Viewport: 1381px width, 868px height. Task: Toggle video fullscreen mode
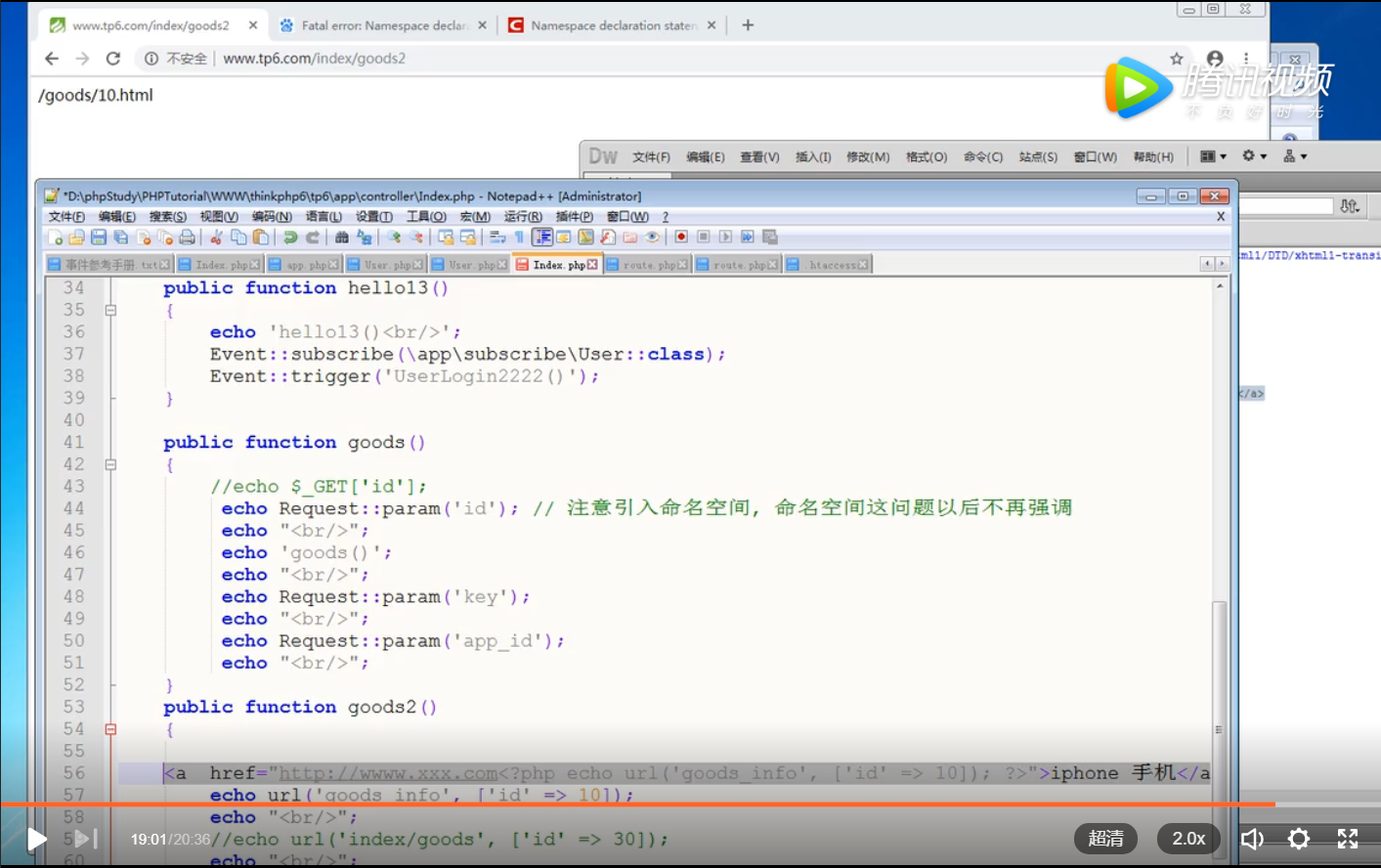tap(1348, 839)
